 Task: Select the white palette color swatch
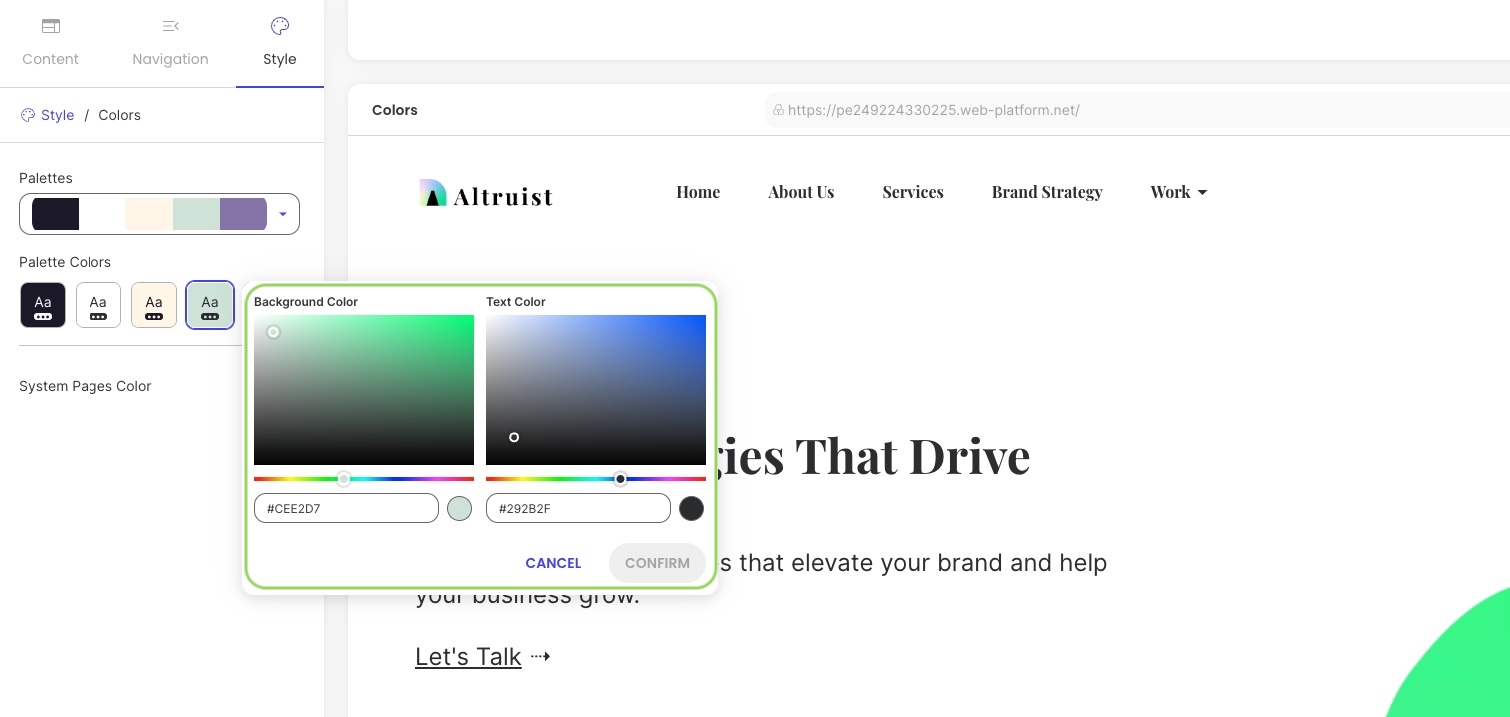(98, 305)
